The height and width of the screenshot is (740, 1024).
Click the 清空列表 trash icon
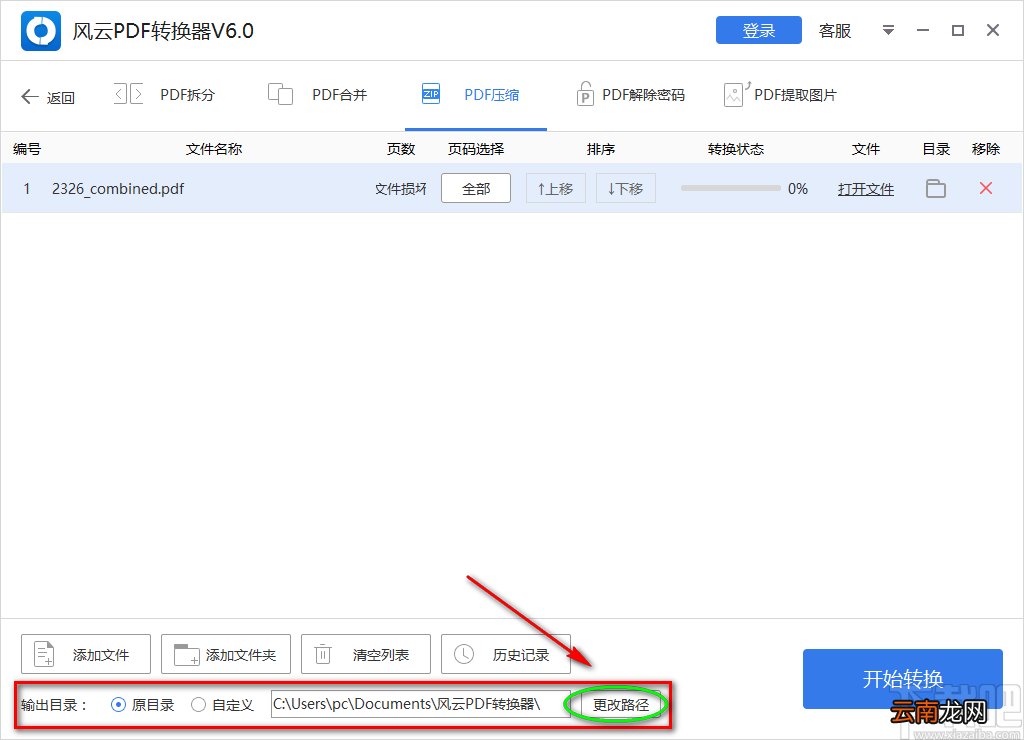[x=323, y=654]
